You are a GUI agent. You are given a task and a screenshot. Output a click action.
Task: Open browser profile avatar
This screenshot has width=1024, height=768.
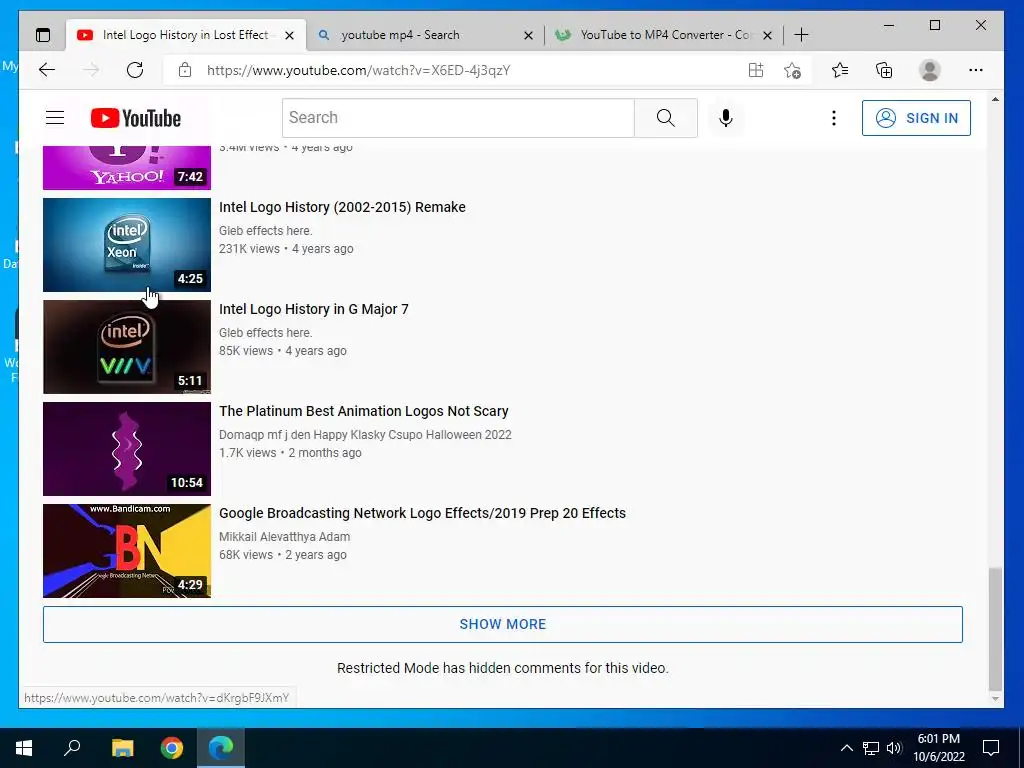tap(929, 70)
